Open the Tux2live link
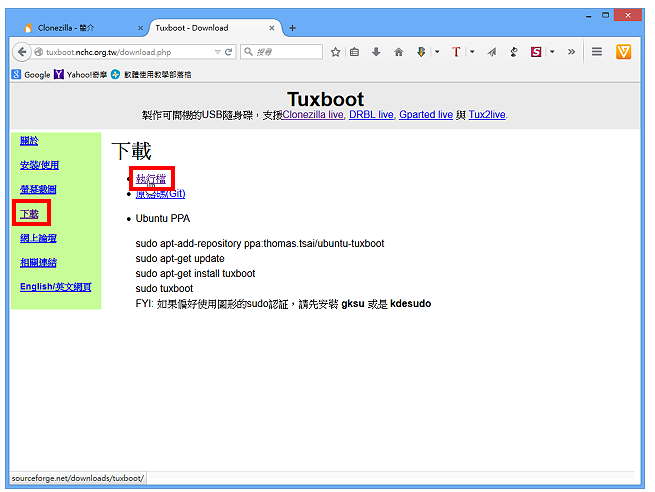The height and width of the screenshot is (492, 655). 487,114
